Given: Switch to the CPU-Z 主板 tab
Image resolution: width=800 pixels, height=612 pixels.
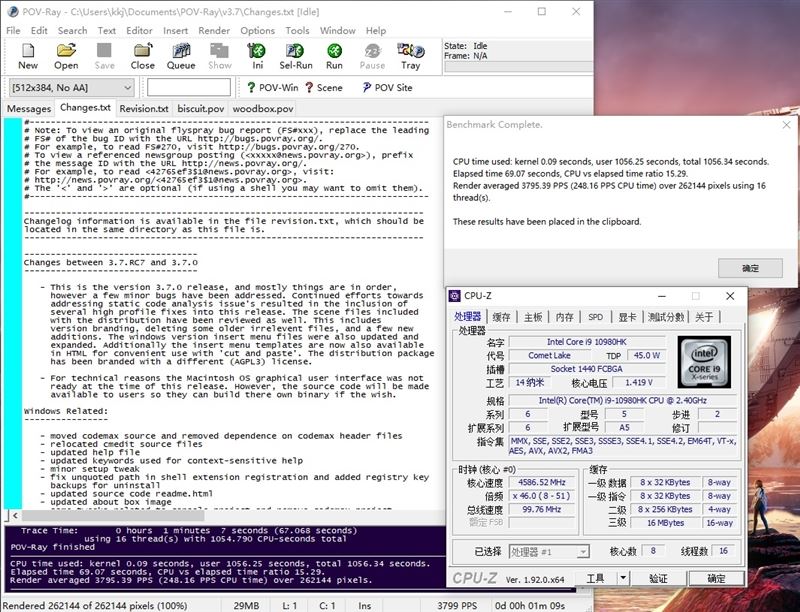Looking at the screenshot, I should [x=533, y=317].
